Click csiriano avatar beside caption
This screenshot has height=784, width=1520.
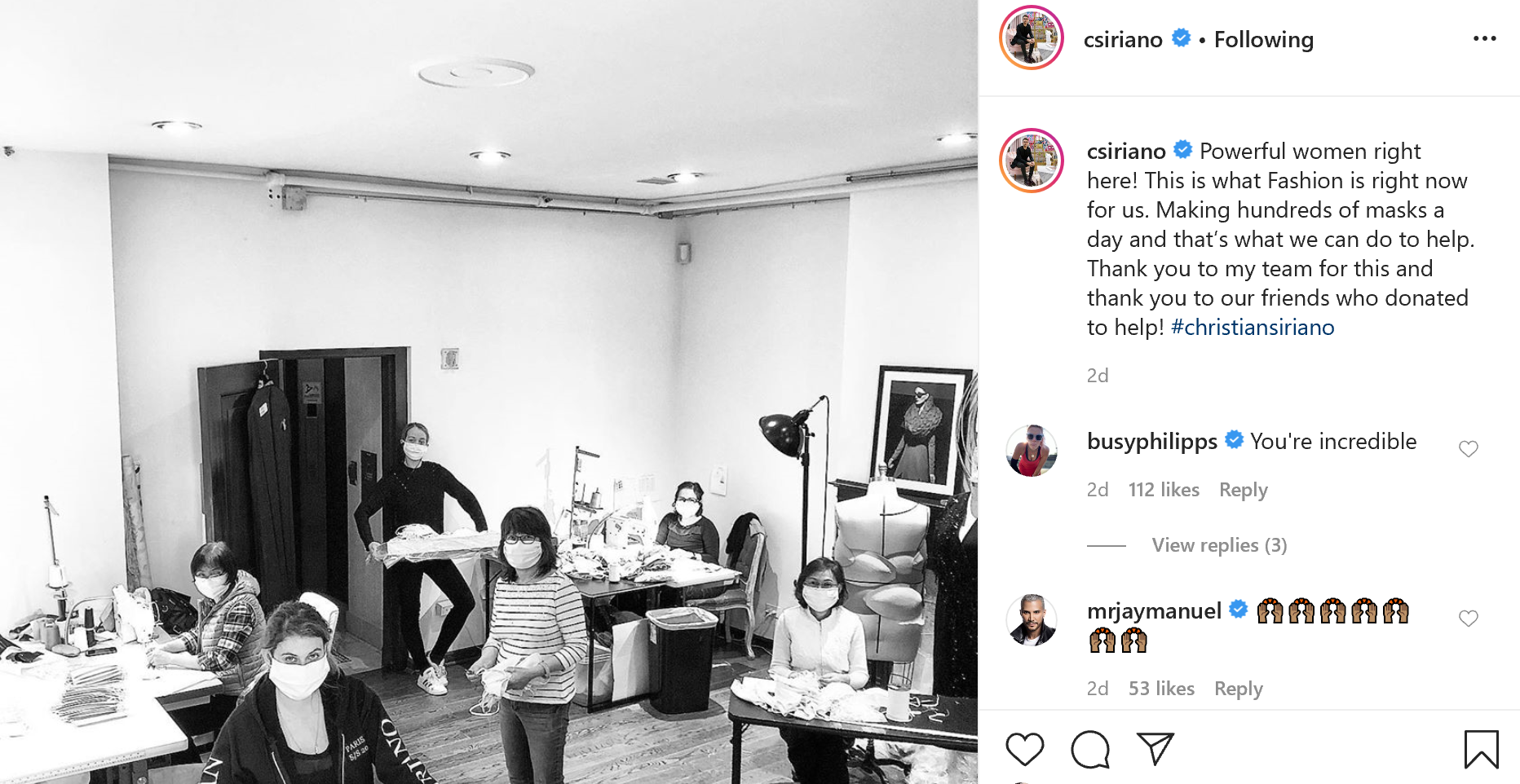pyautogui.click(x=1032, y=161)
